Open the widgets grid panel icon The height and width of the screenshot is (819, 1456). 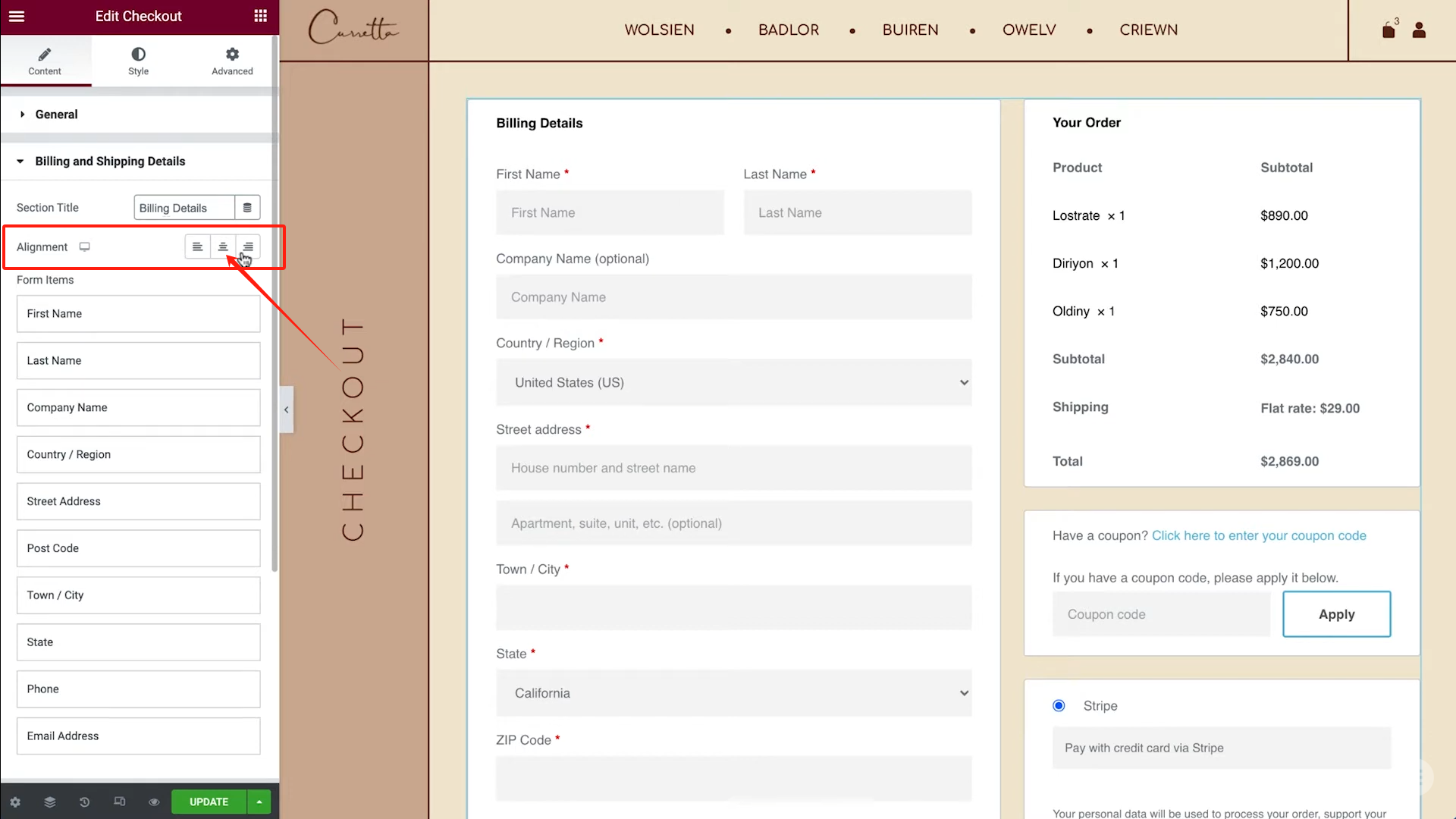coord(260,16)
